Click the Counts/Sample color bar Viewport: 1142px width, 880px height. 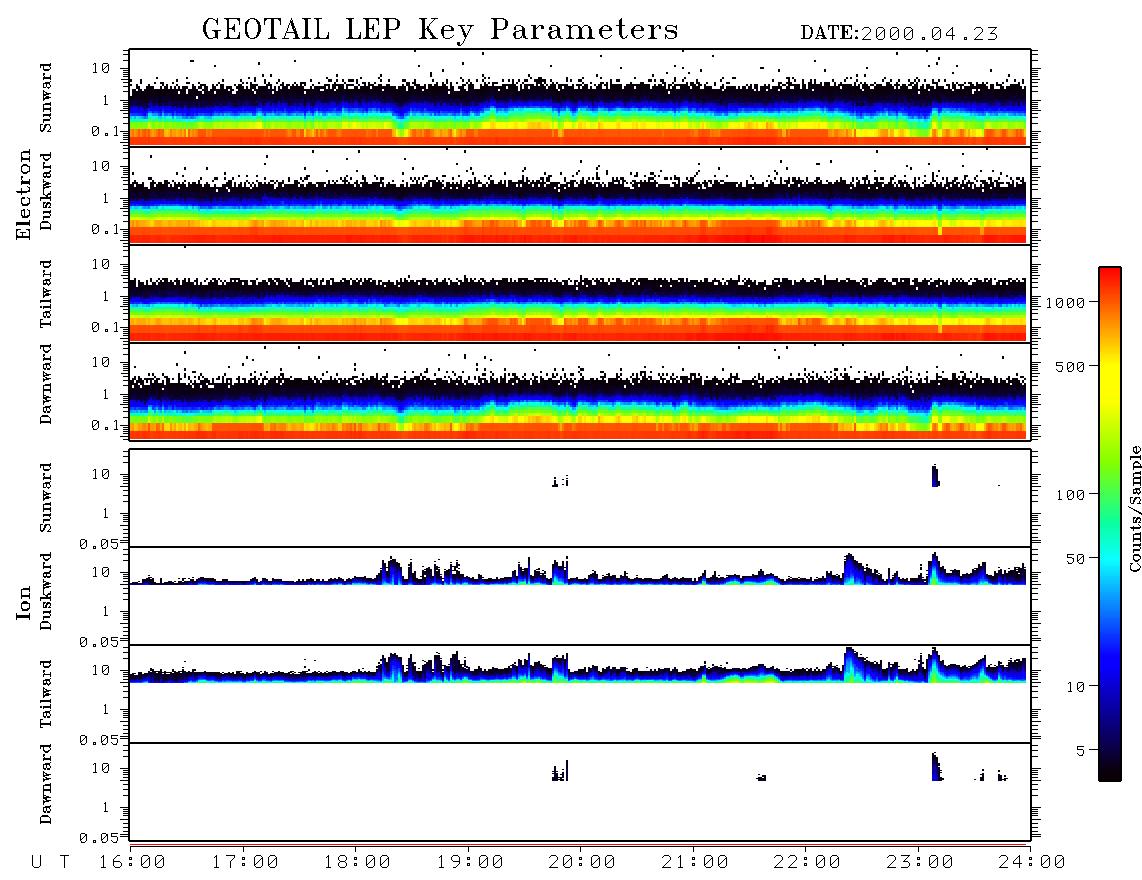pyautogui.click(x=1110, y=524)
